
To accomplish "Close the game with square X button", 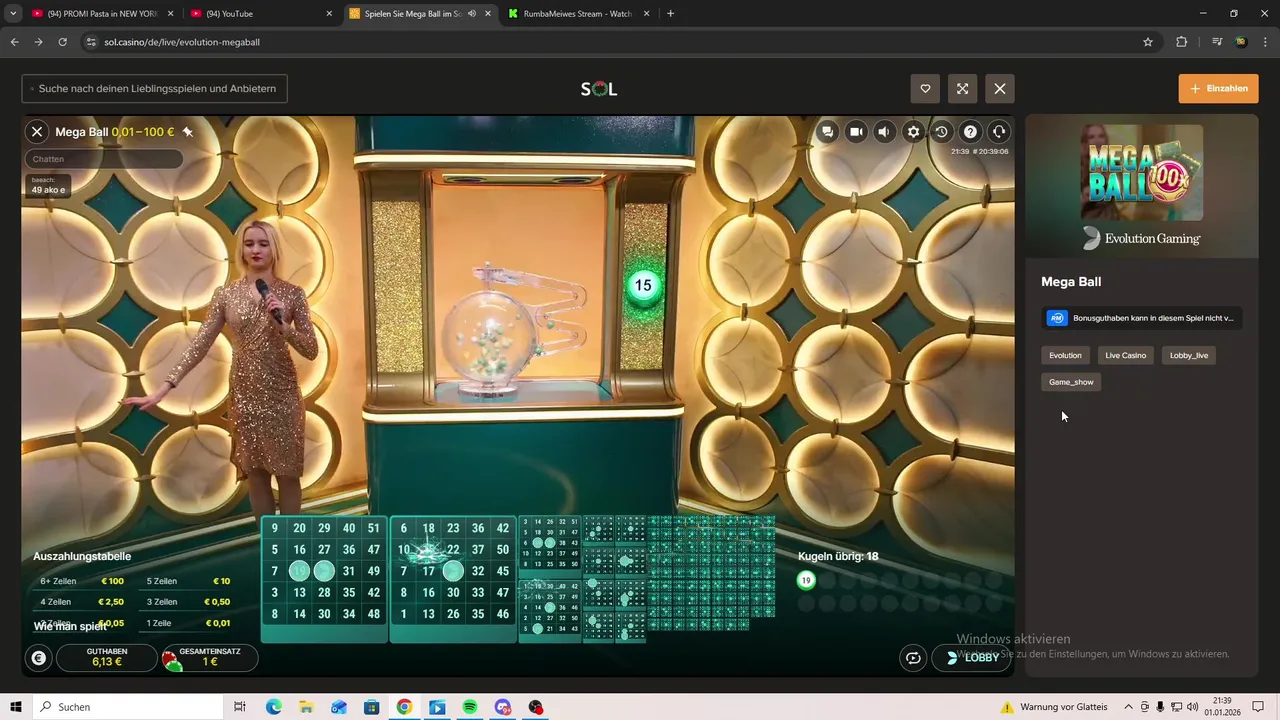I will [x=1000, y=89].
